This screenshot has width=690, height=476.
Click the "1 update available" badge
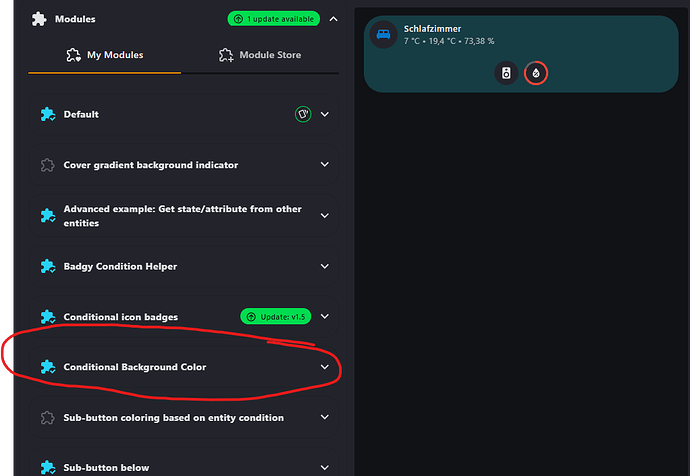click(273, 19)
